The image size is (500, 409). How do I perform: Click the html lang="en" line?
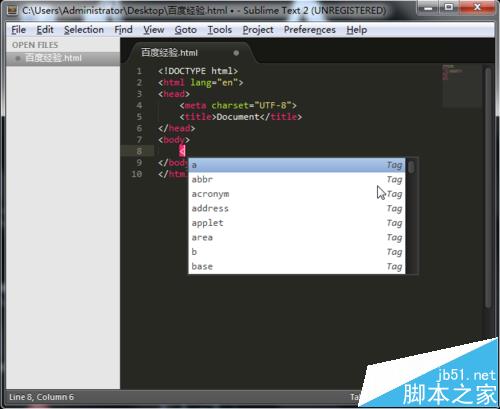[x=201, y=83]
